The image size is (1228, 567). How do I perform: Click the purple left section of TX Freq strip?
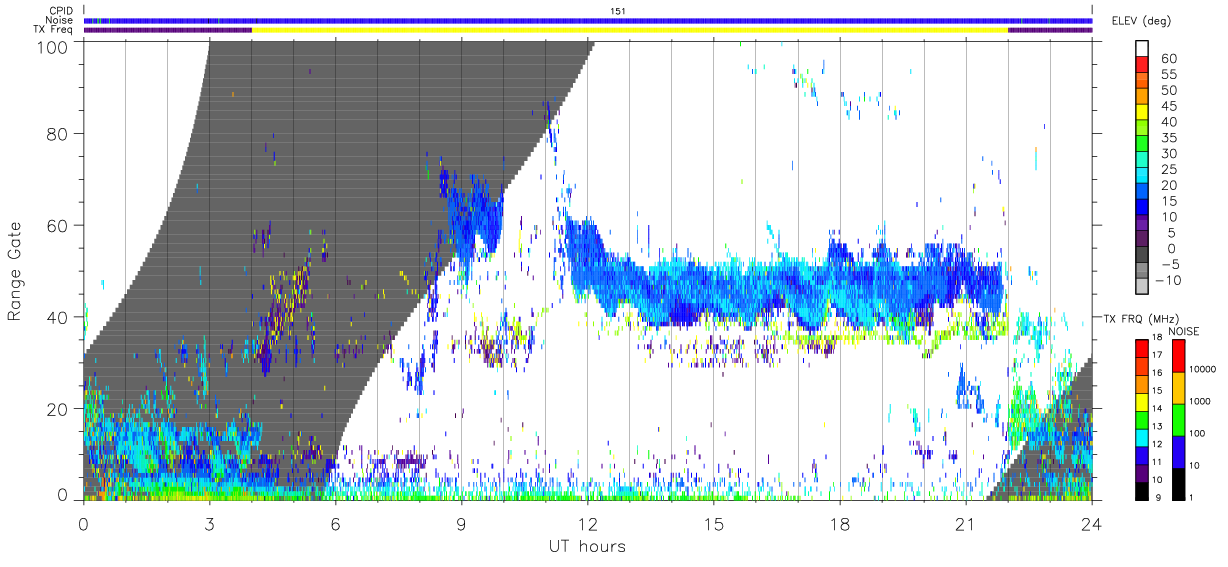click(x=168, y=30)
